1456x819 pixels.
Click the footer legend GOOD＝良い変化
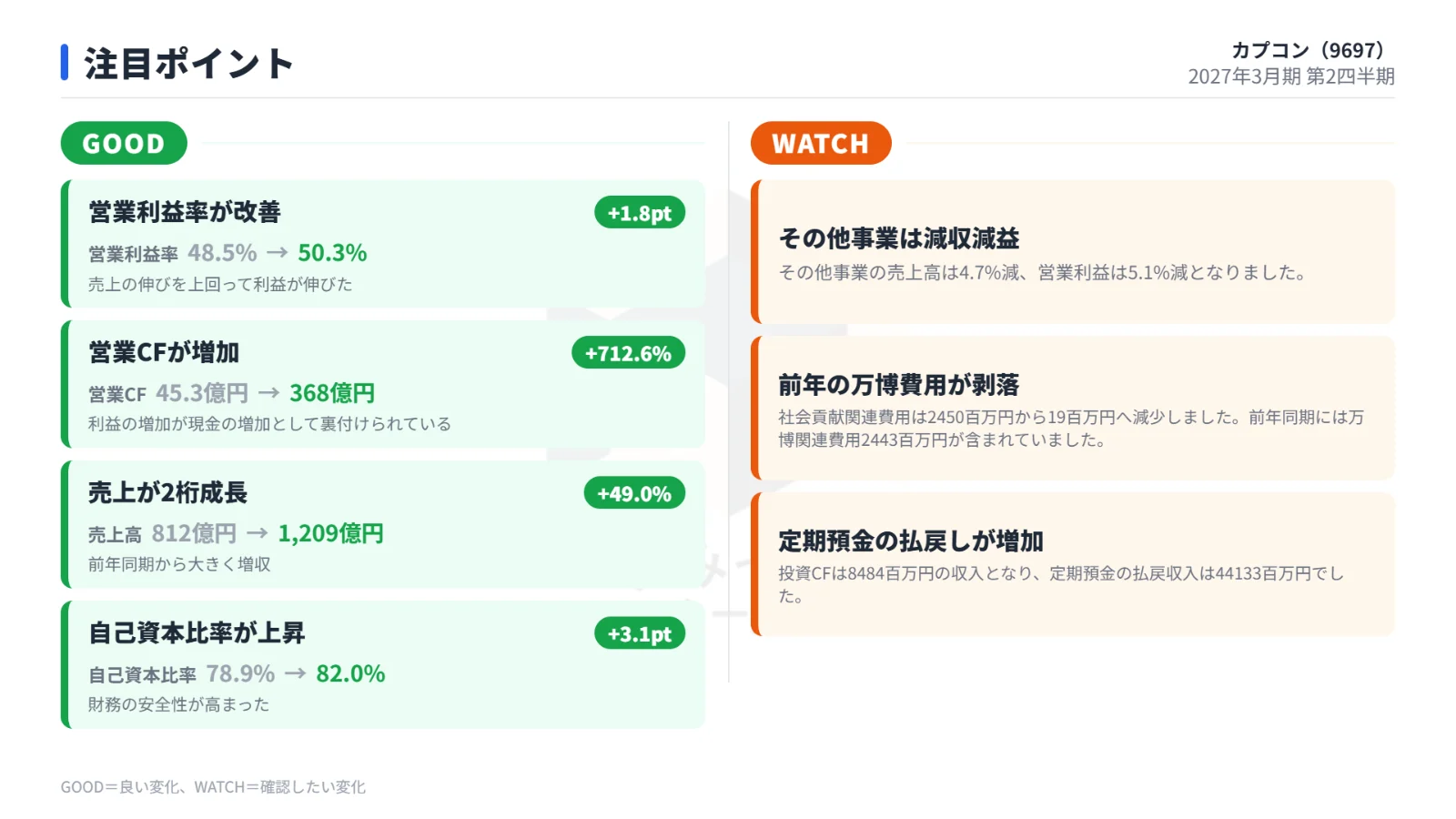coord(119,787)
